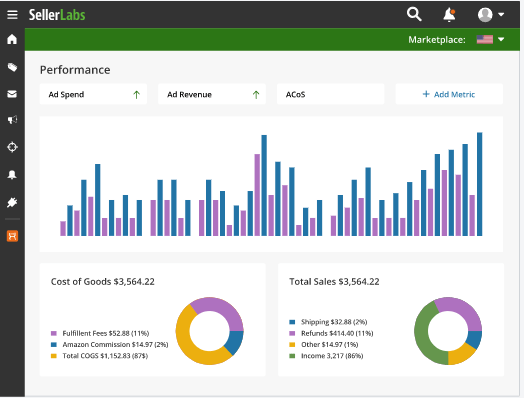Choose the ACoS metric card
The width and height of the screenshot is (524, 398).
tap(331, 95)
